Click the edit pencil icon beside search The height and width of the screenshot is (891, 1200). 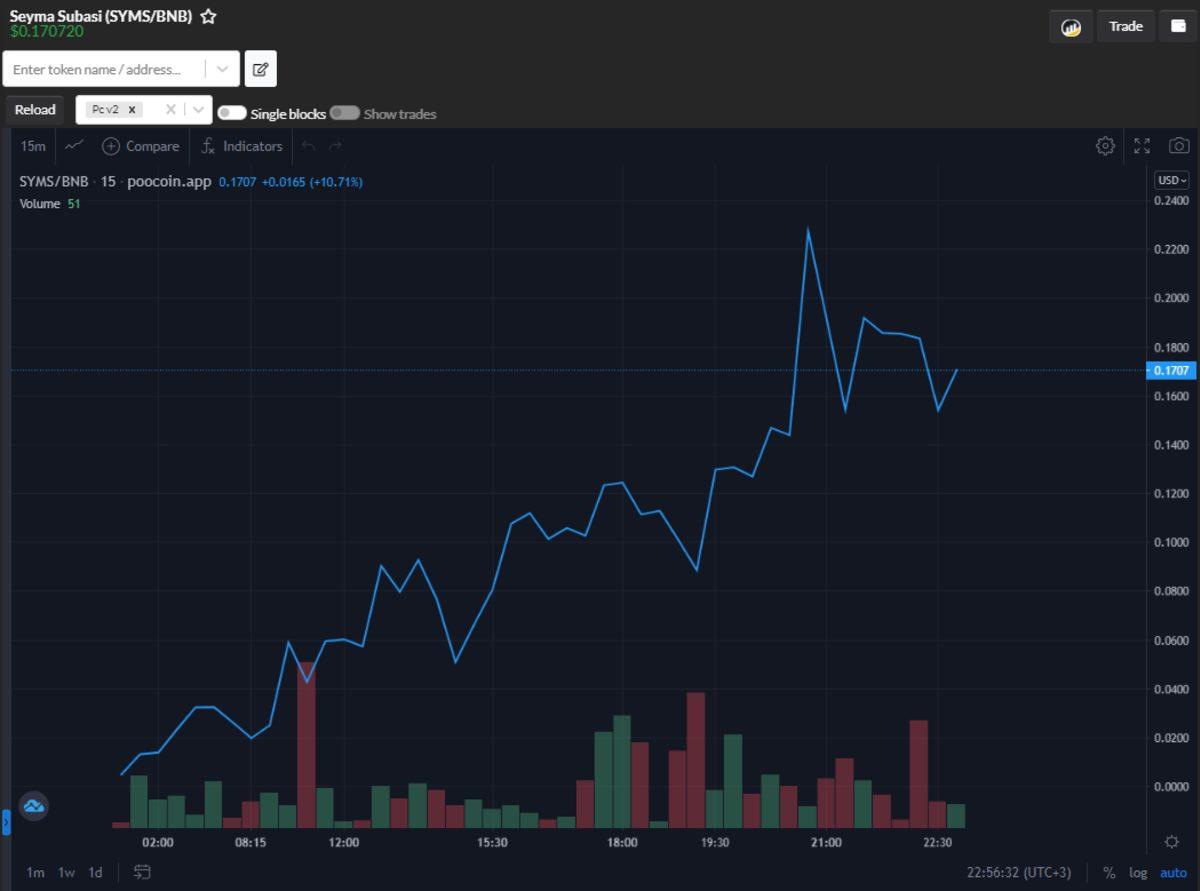(x=260, y=69)
